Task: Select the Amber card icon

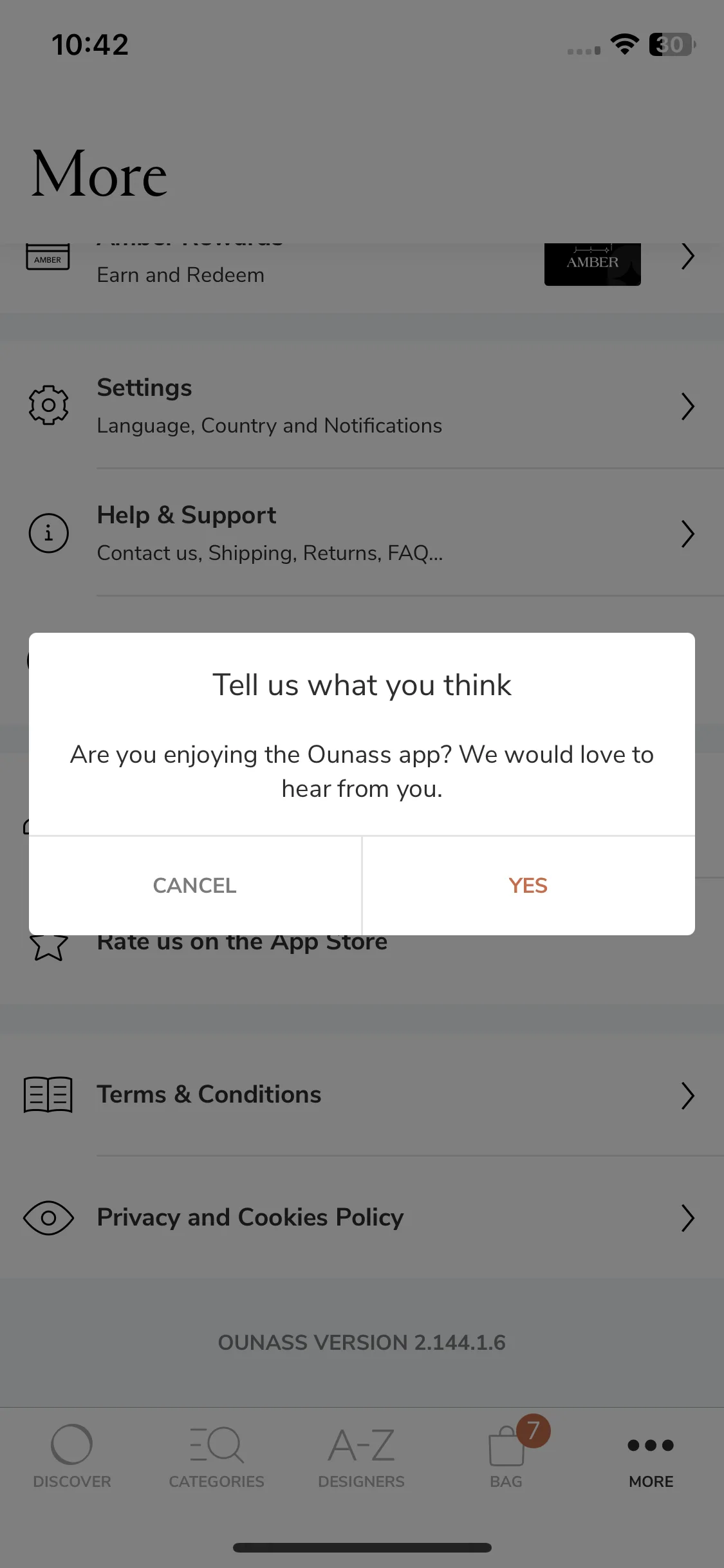Action: 48,257
